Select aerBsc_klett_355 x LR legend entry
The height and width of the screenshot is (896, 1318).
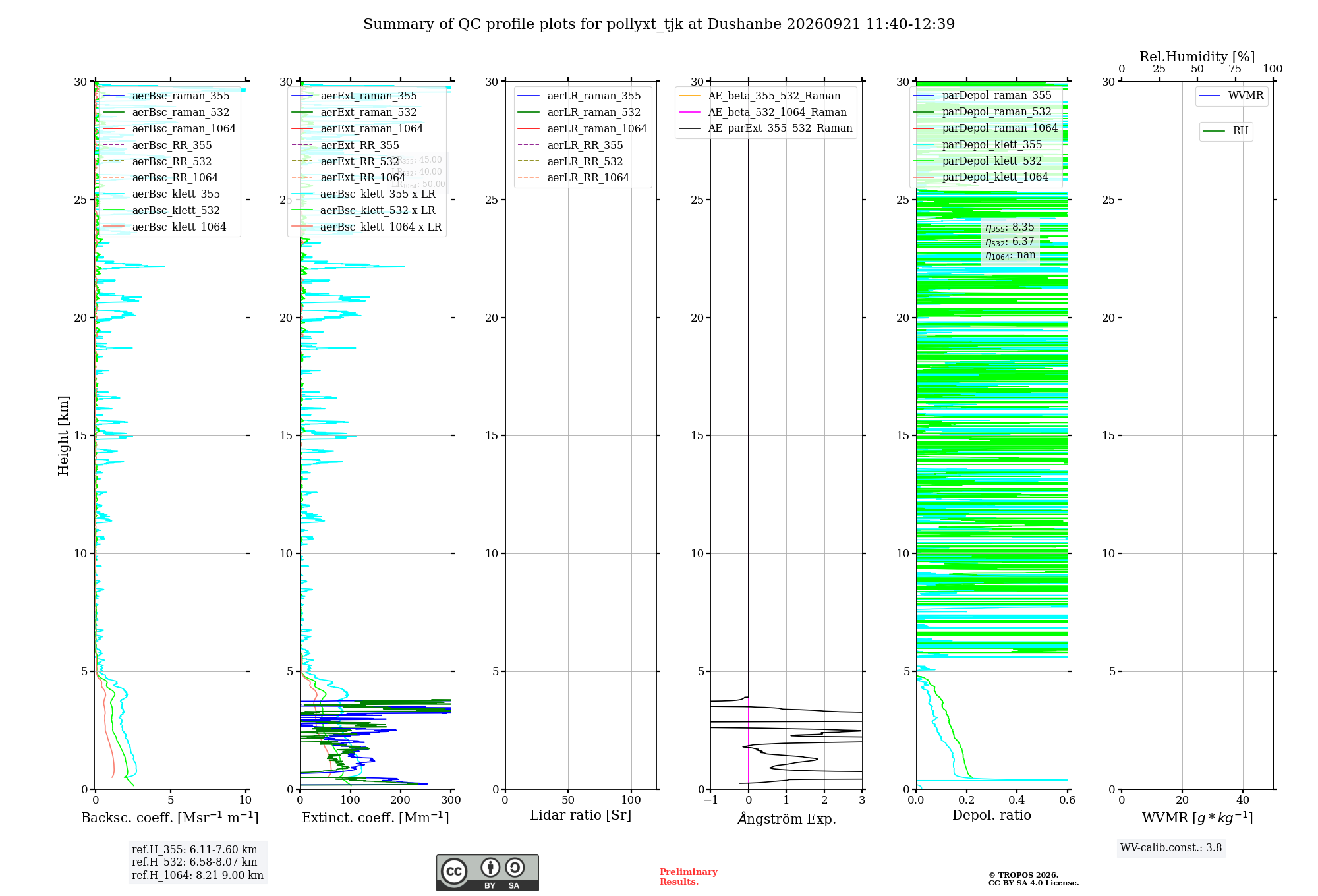tap(364, 194)
